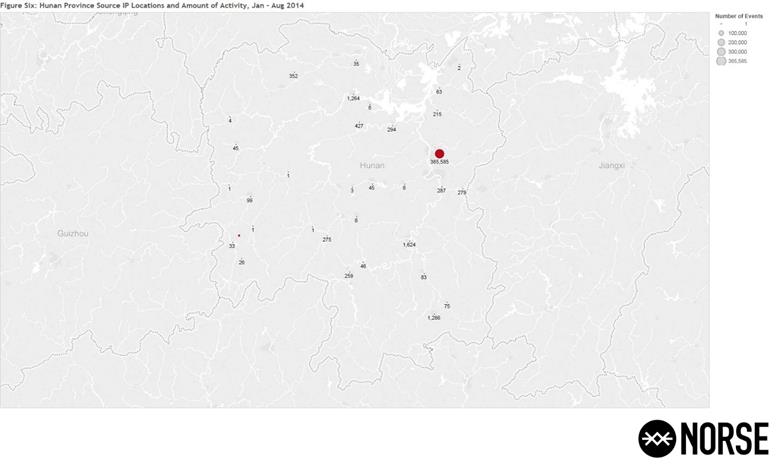Click the 259 data point
The width and height of the screenshot is (780, 466).
pos(349,276)
